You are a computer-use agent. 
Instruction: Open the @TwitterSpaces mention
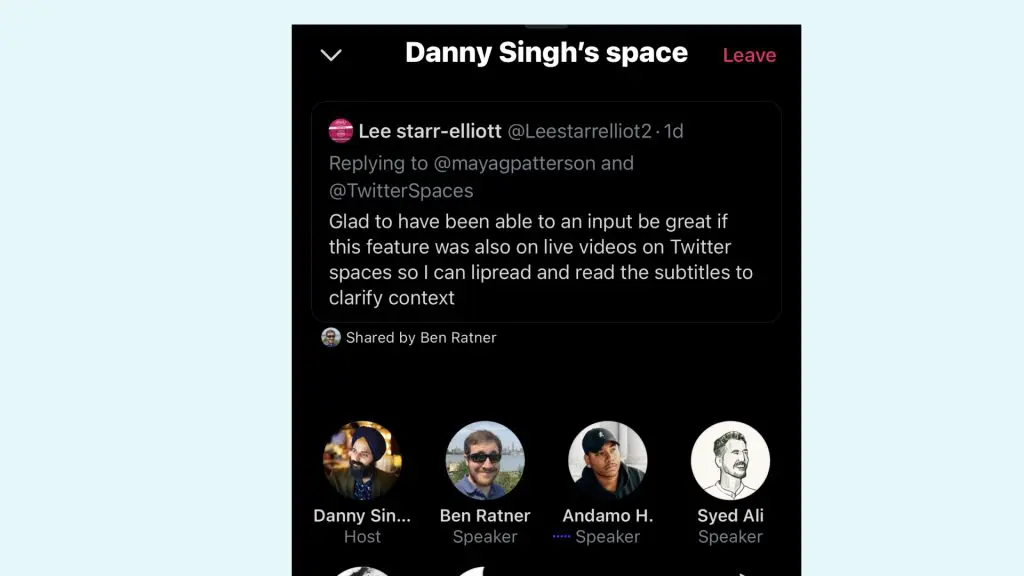click(x=401, y=190)
